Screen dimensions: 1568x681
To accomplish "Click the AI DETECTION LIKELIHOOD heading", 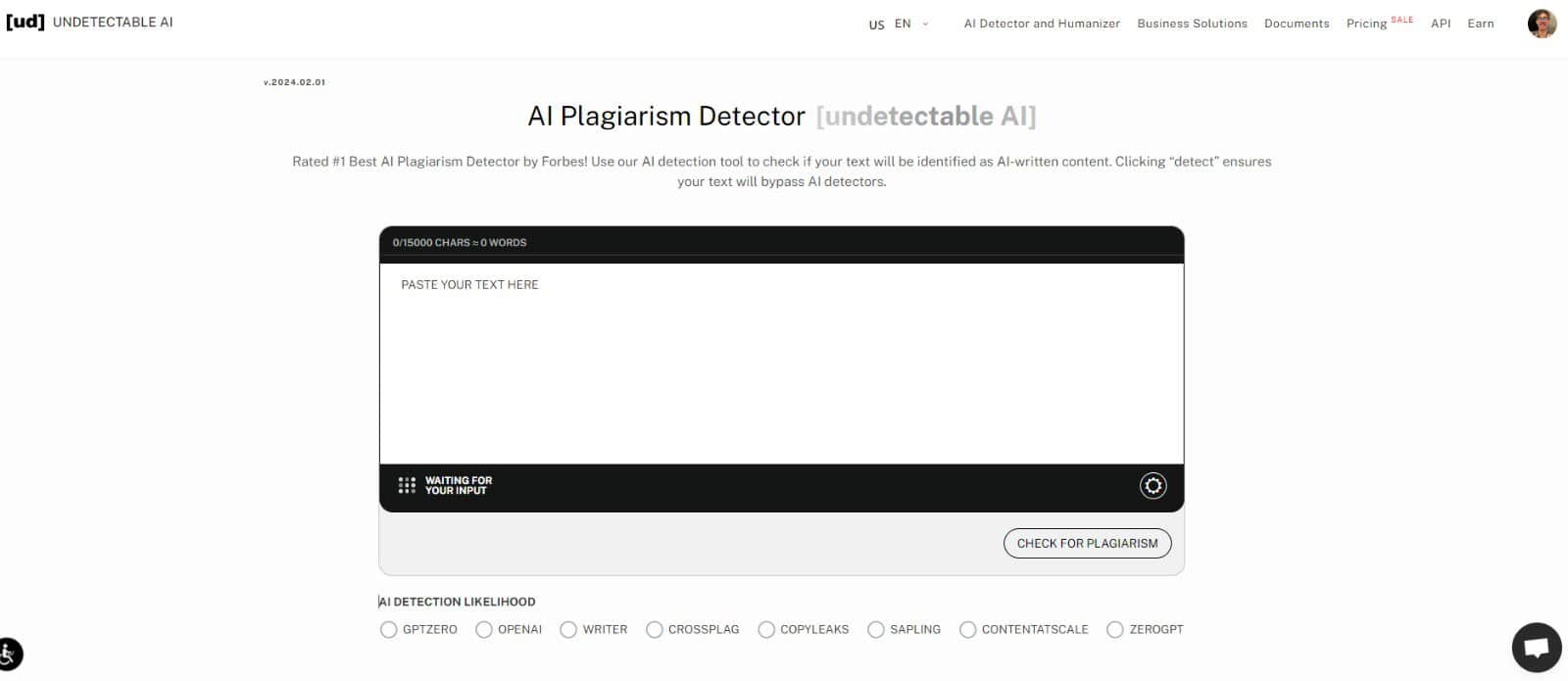I will click(458, 602).
